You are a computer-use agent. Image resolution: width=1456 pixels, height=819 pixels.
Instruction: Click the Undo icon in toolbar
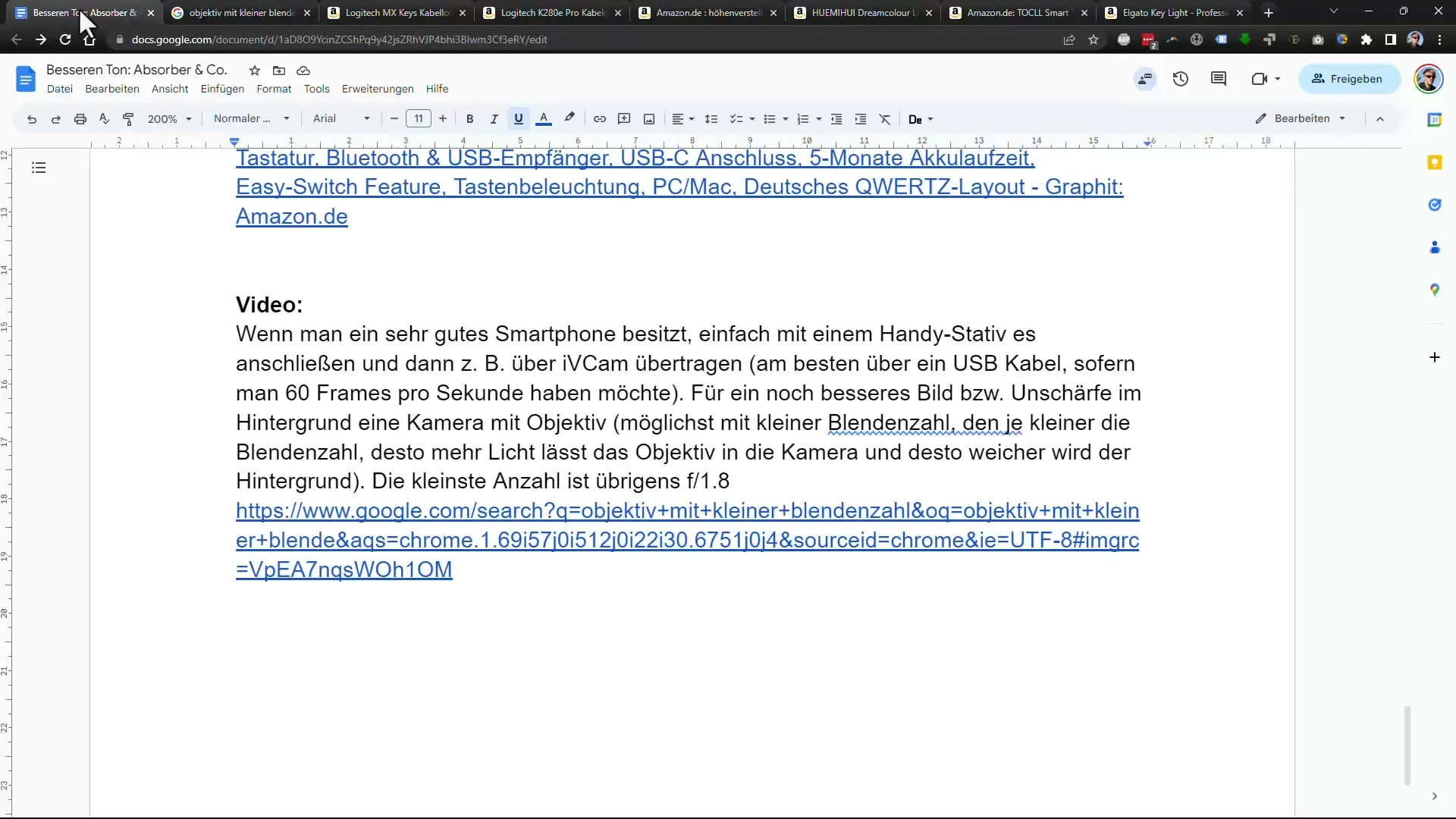pos(31,118)
